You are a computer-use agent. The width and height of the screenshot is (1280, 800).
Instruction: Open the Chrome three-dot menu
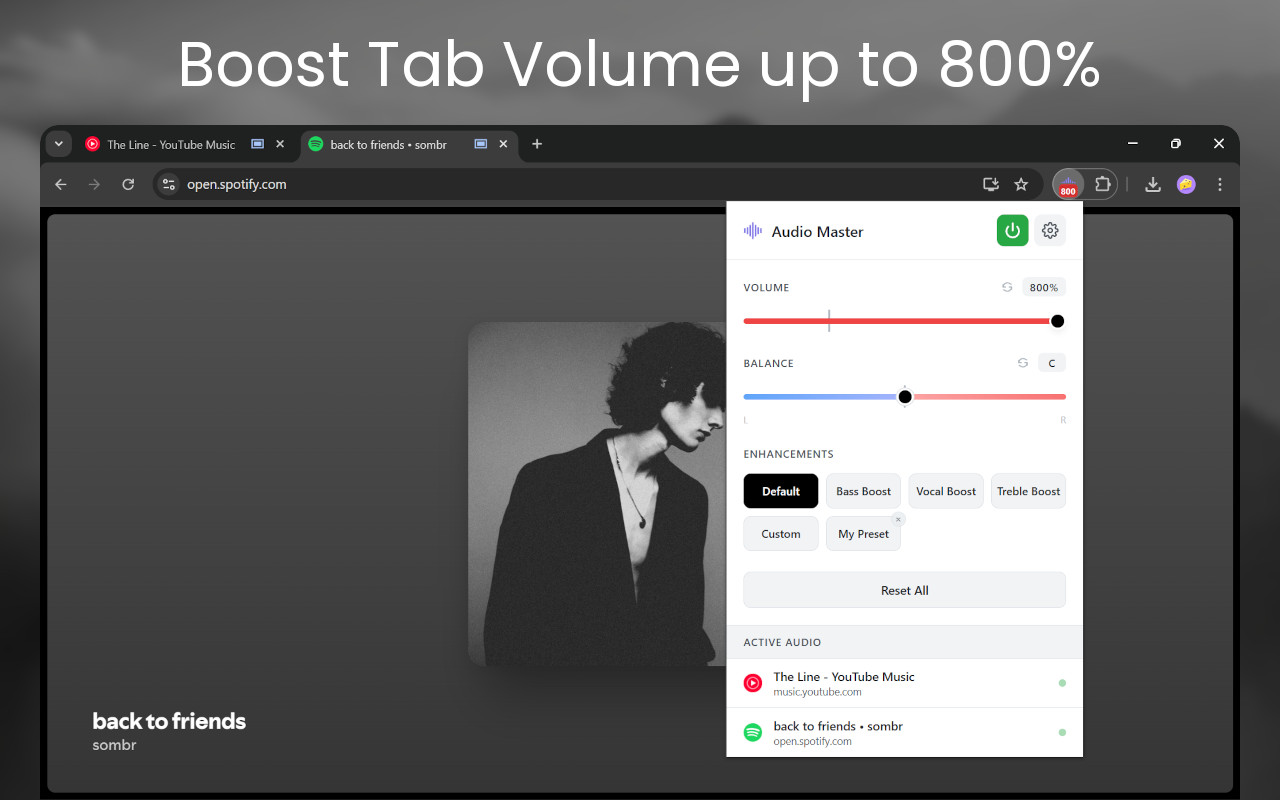coord(1219,184)
